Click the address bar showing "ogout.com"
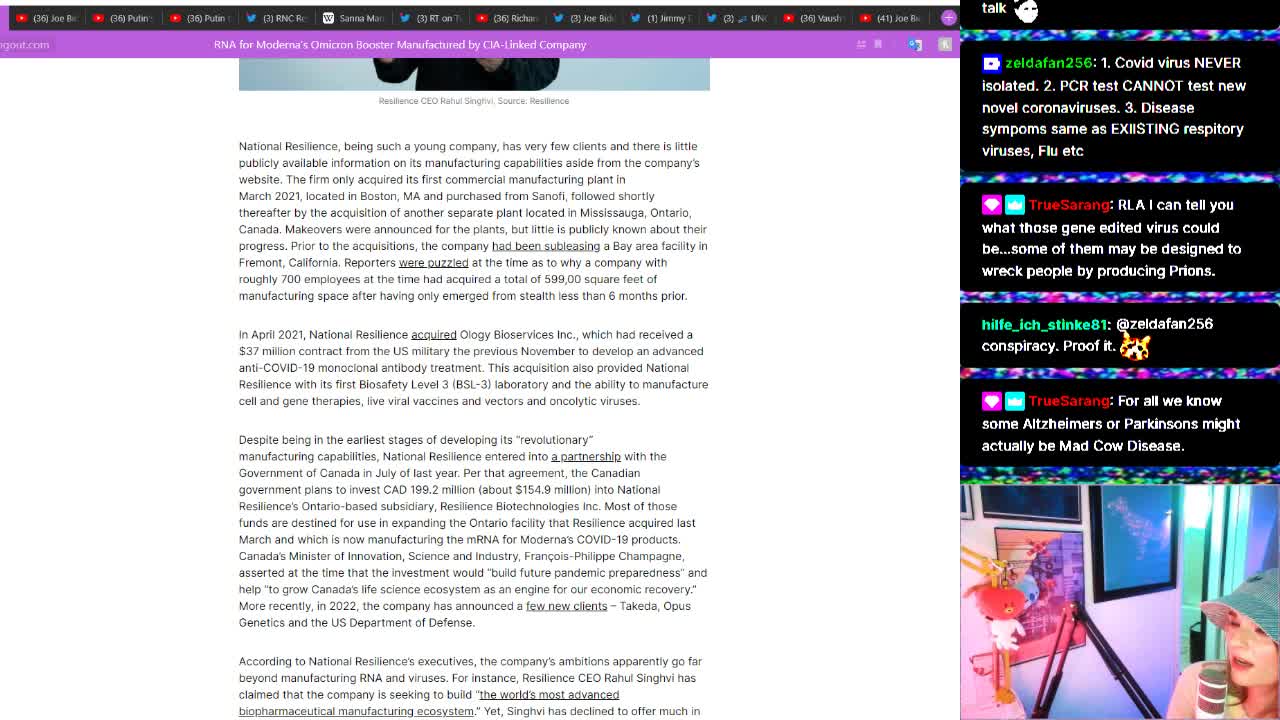This screenshot has width=1280, height=720. [25, 44]
